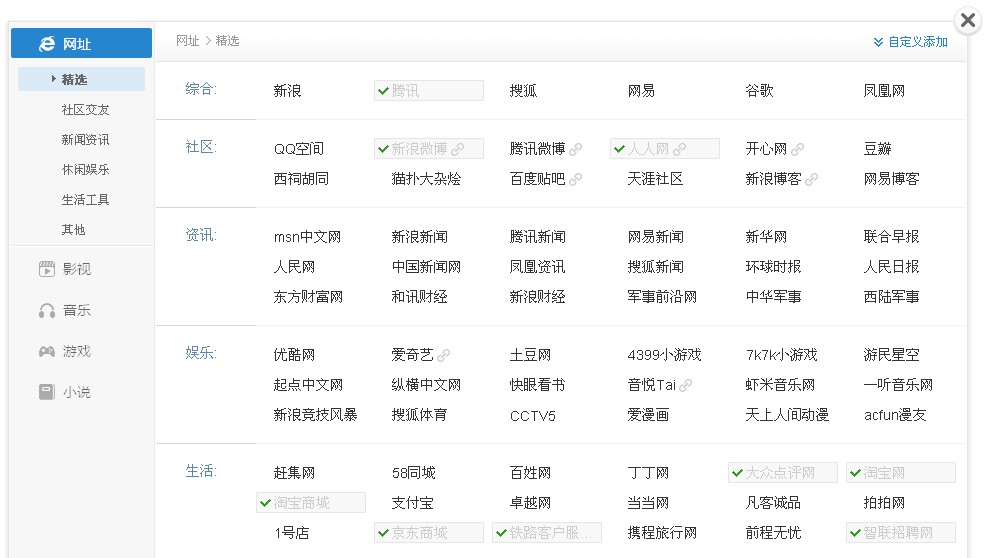Click the link icon next to 百度贴吧
Image resolution: width=998 pixels, height=558 pixels.
tap(575, 179)
